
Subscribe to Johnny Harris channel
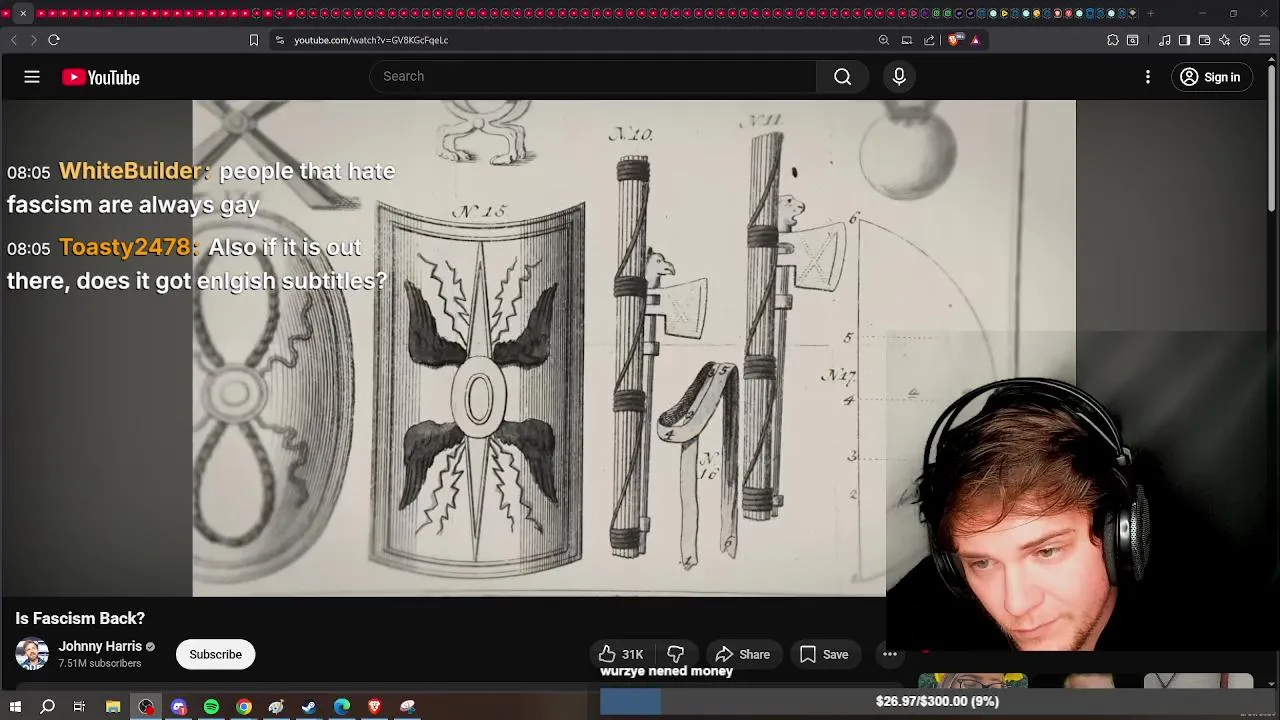[216, 654]
